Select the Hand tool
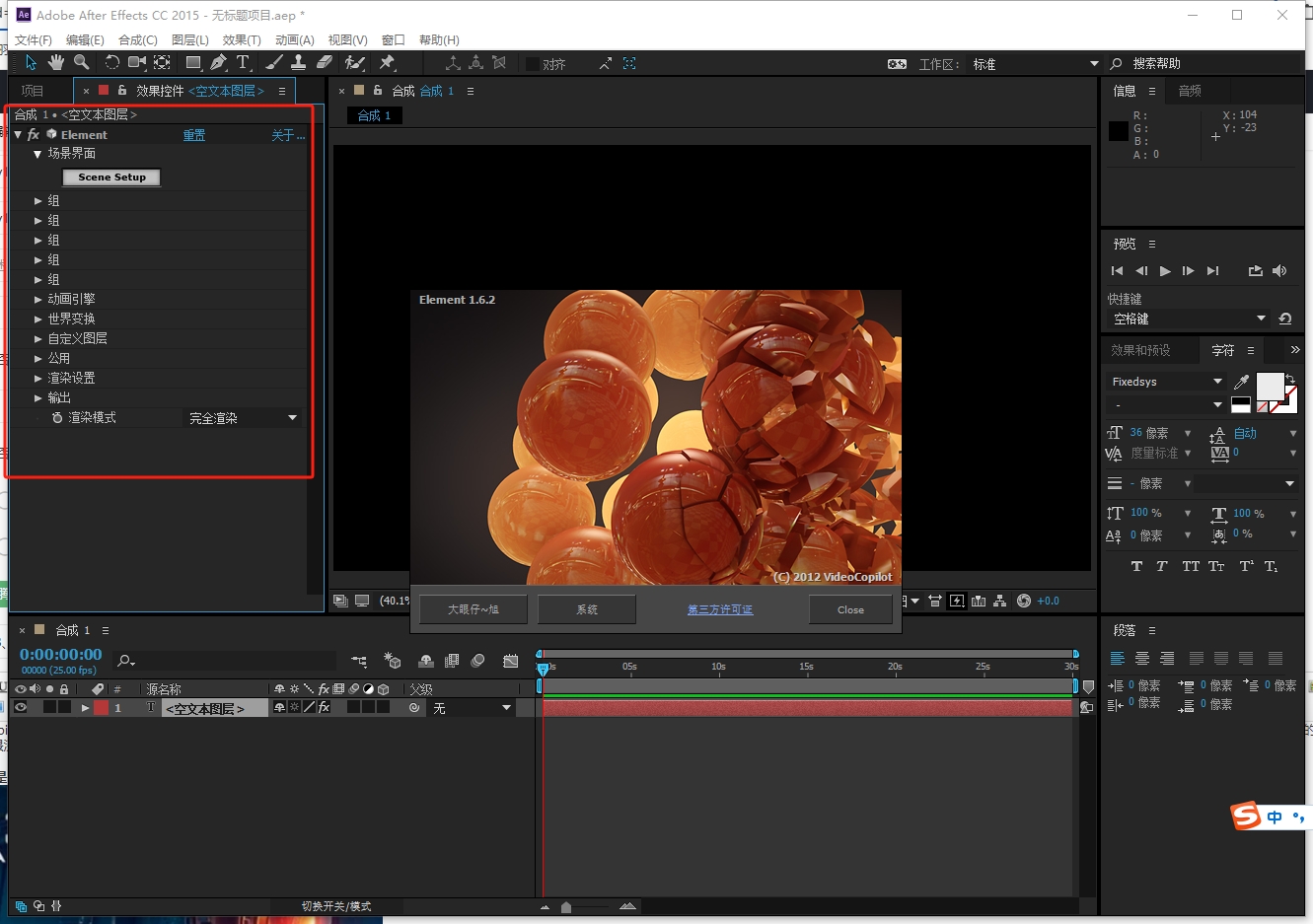 [56, 63]
